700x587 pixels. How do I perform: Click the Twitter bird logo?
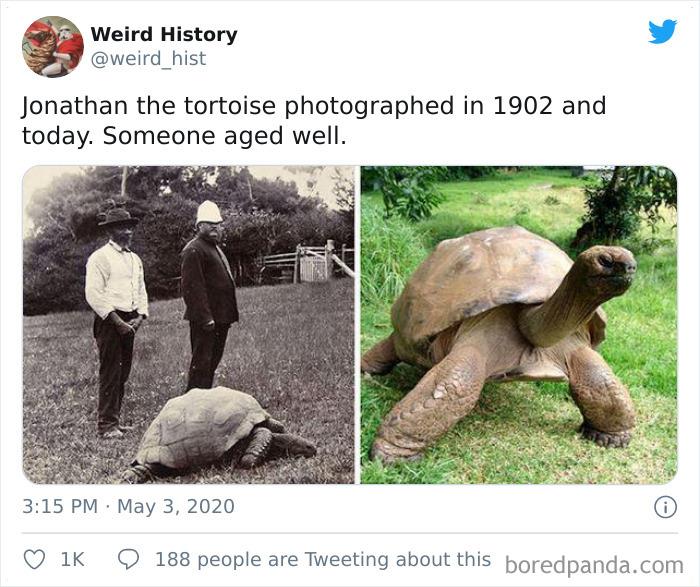662,32
